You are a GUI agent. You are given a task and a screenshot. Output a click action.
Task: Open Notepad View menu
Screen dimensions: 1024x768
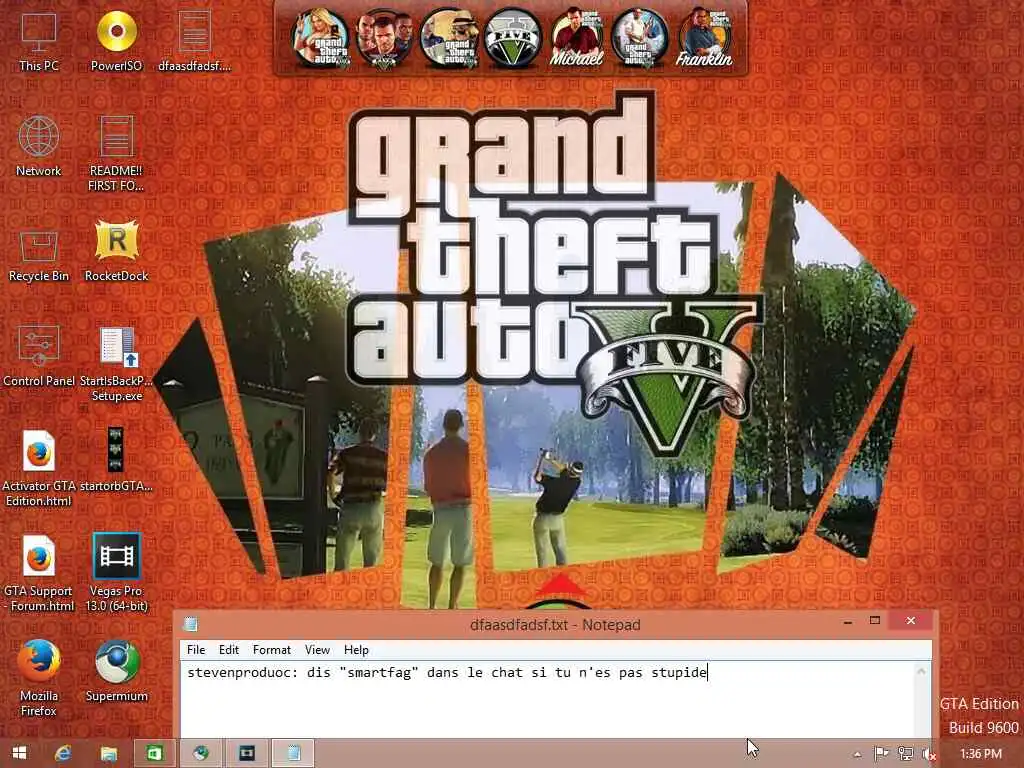pos(317,650)
